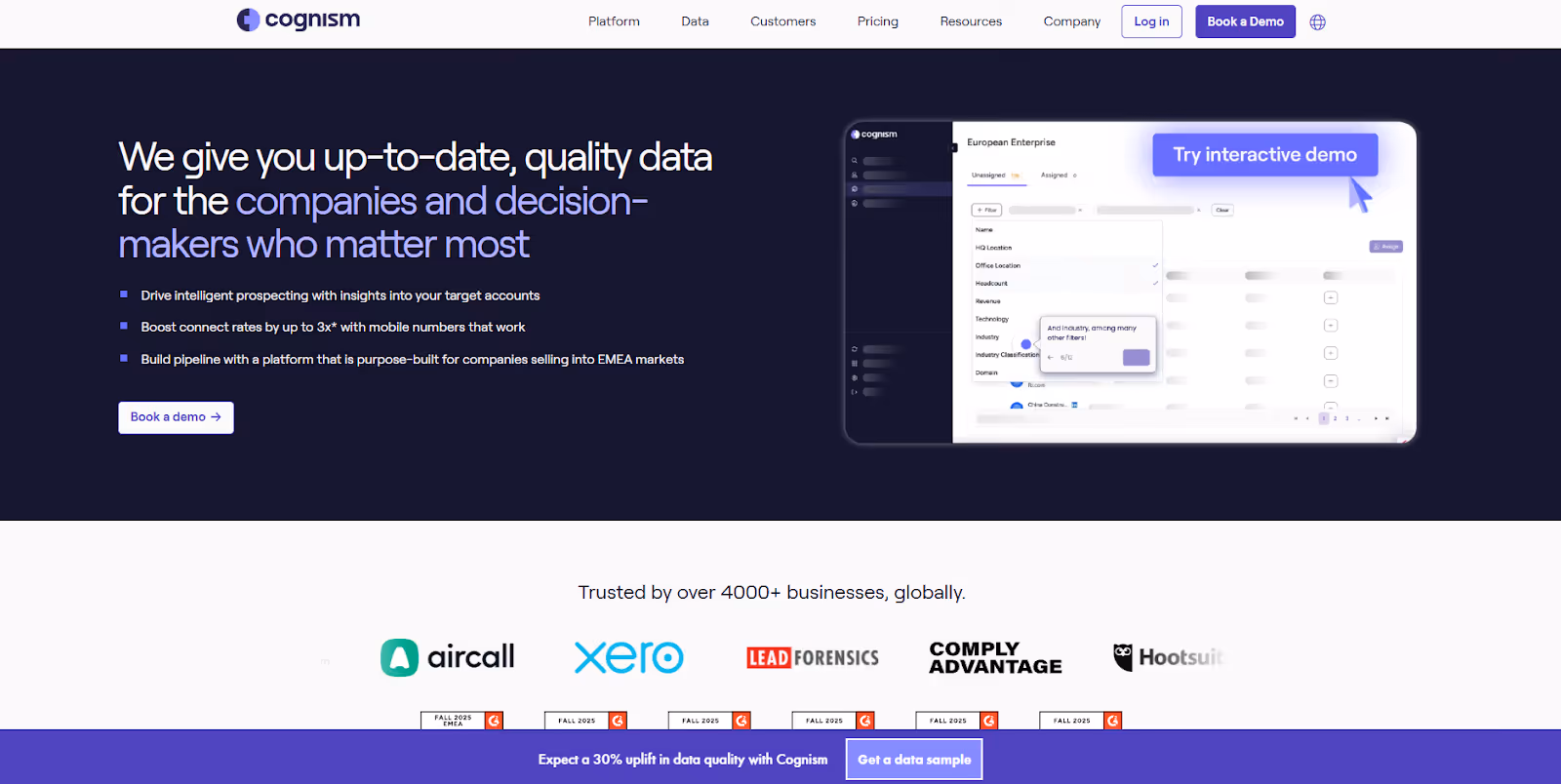Open the language globe selector
Viewport: 1561px width, 784px height.
coord(1317,21)
